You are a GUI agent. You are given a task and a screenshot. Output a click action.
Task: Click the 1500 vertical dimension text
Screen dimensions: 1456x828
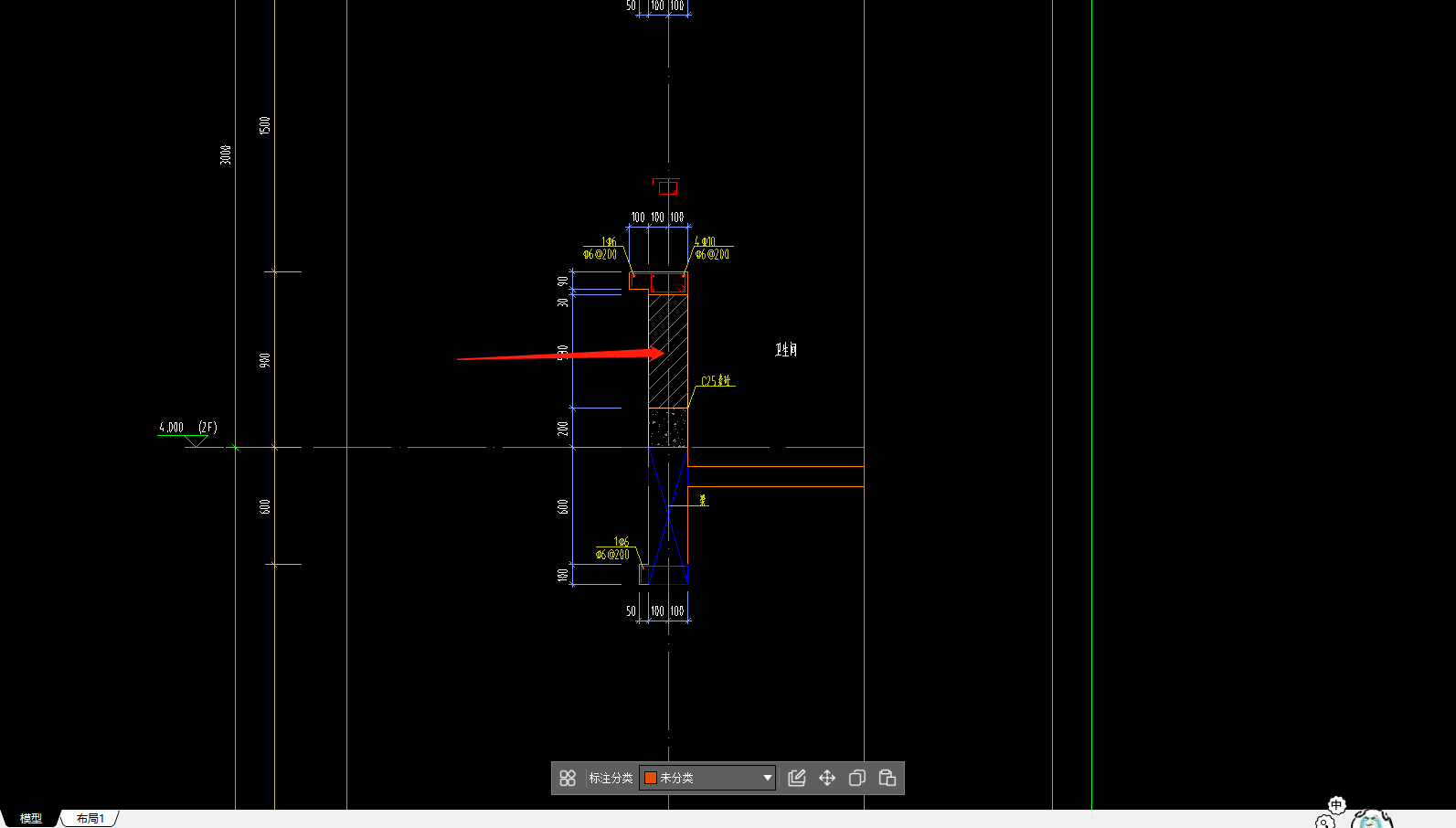(265, 125)
